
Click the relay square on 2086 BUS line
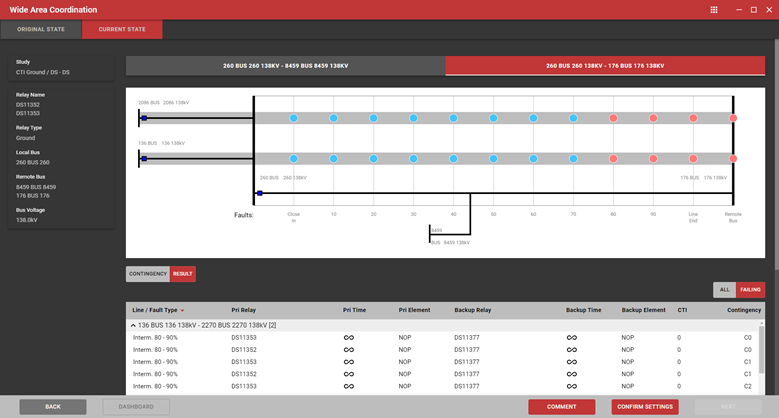point(144,118)
